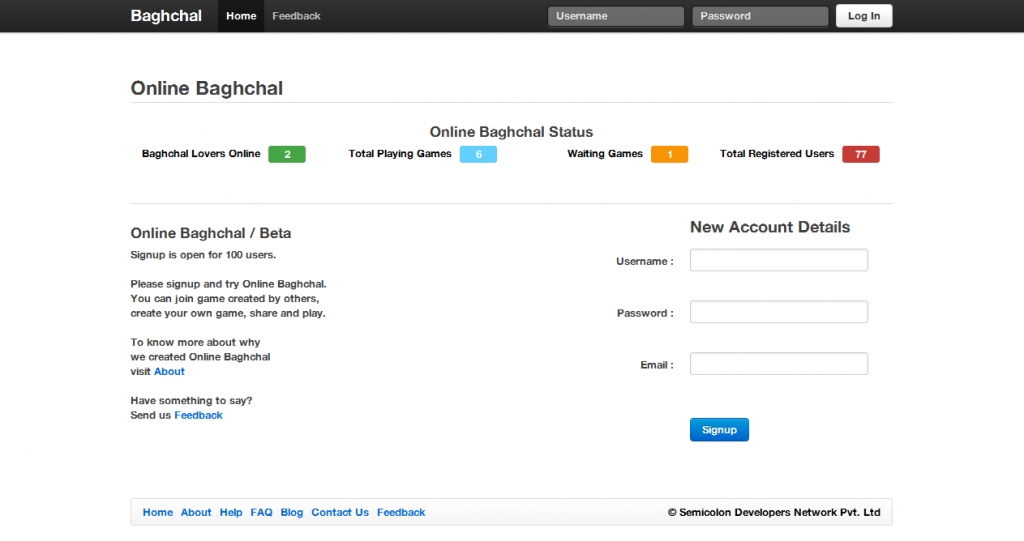
Task: Focus the signup Username input field
Action: point(779,260)
